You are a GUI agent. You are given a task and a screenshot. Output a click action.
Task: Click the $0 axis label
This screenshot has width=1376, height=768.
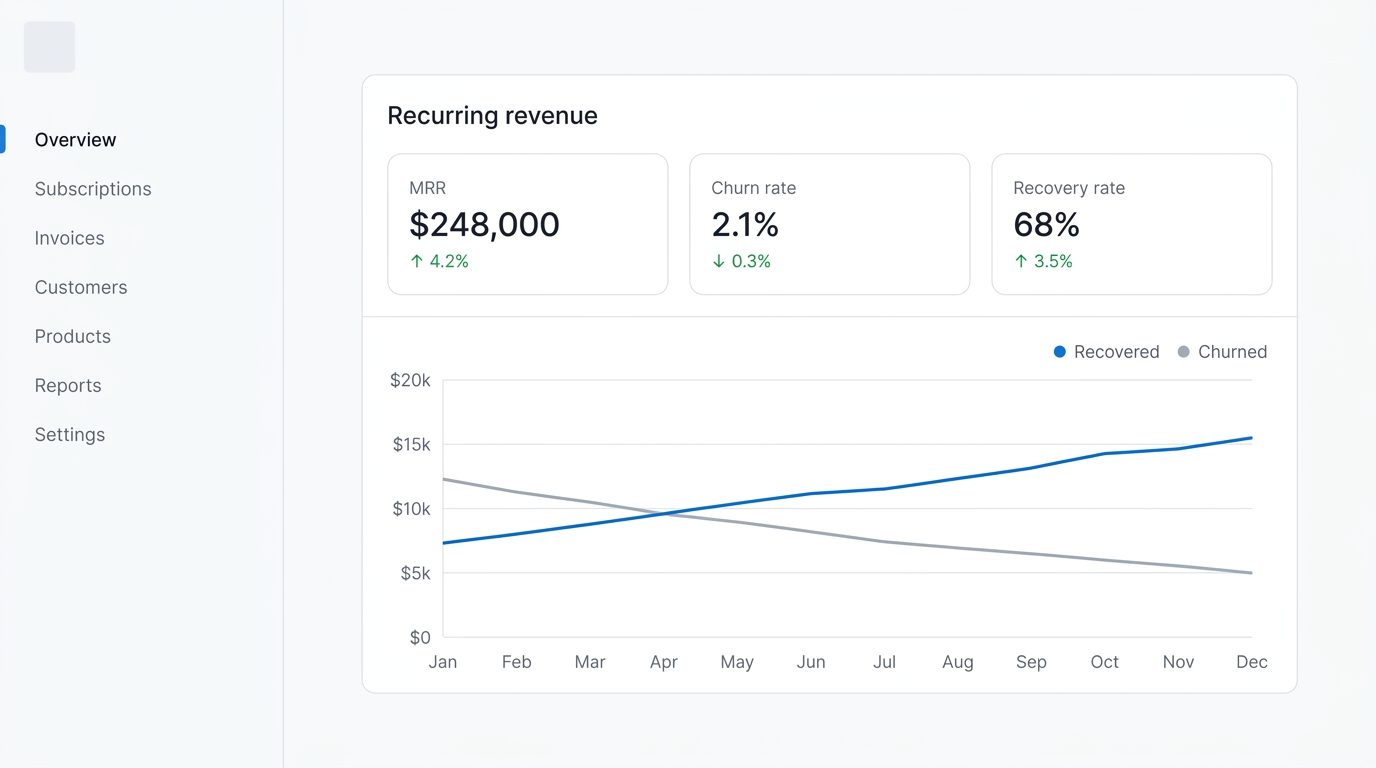click(420, 637)
